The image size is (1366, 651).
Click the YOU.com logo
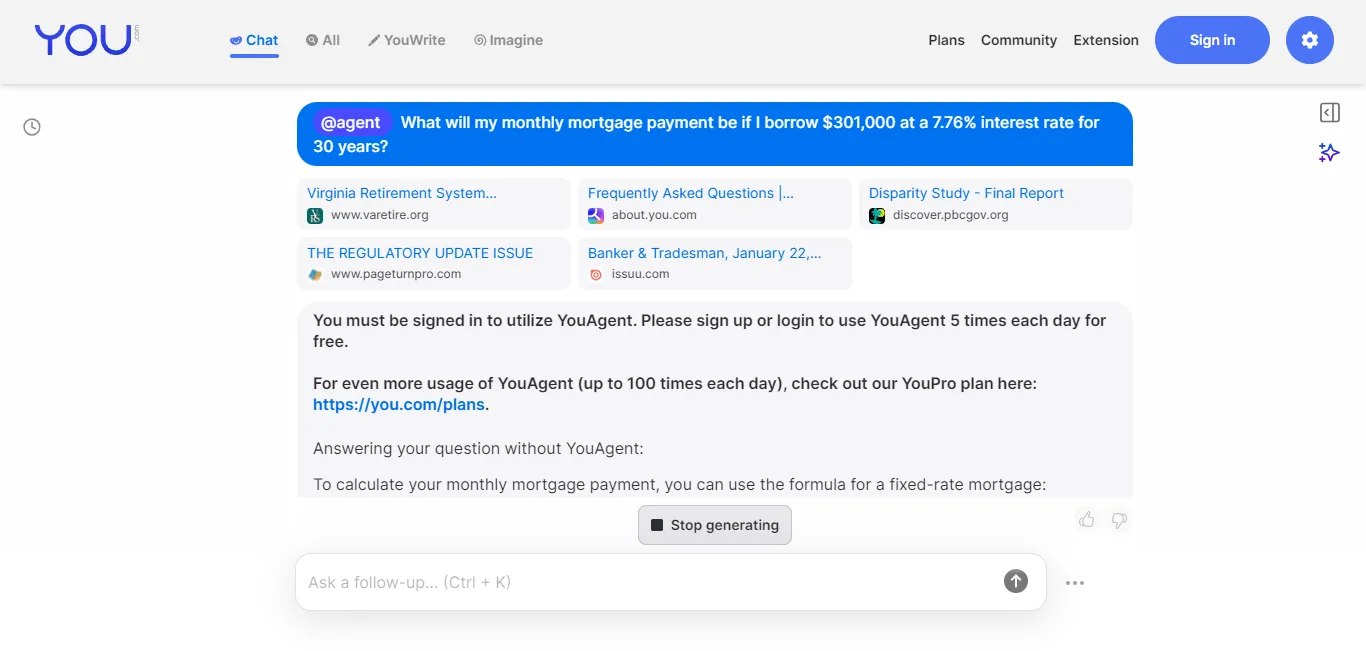[87, 40]
